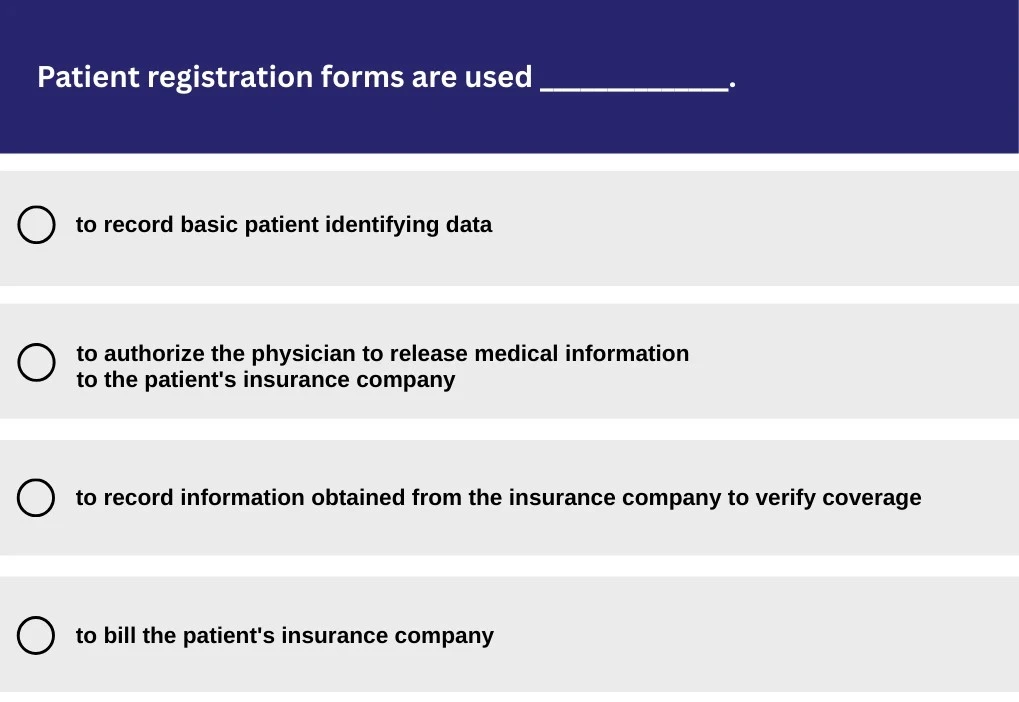Pick the radio button for verifying insurance coverage
Screen dimensions: 1019x702
[x=36, y=498]
